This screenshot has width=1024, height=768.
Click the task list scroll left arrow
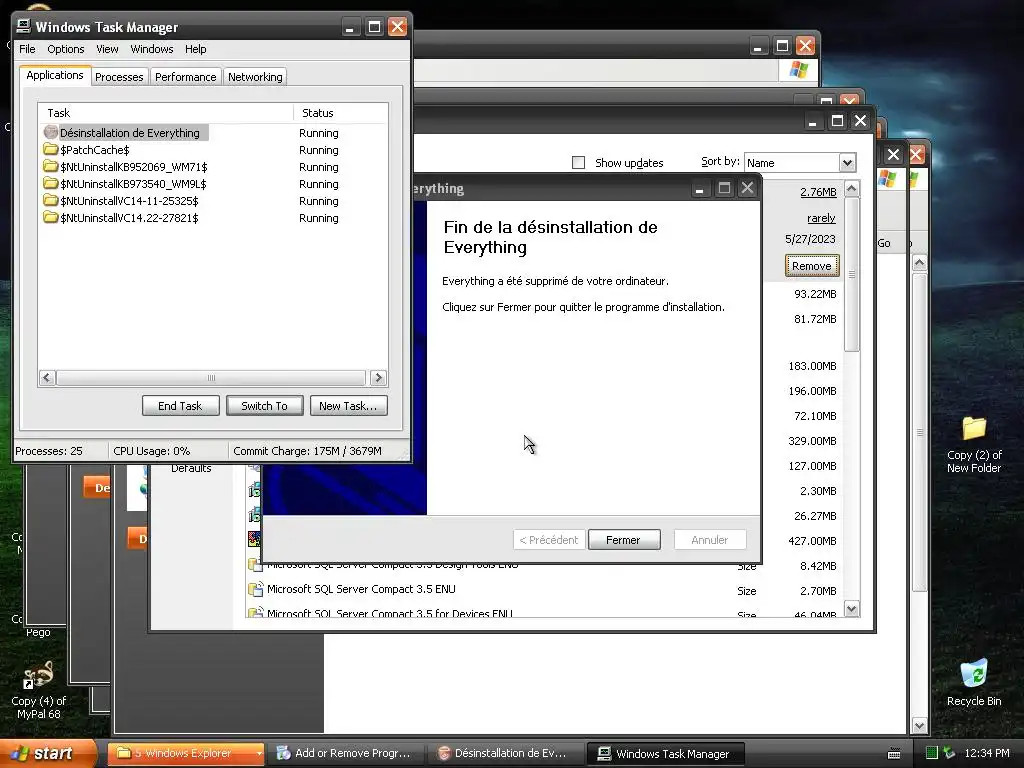click(x=46, y=377)
